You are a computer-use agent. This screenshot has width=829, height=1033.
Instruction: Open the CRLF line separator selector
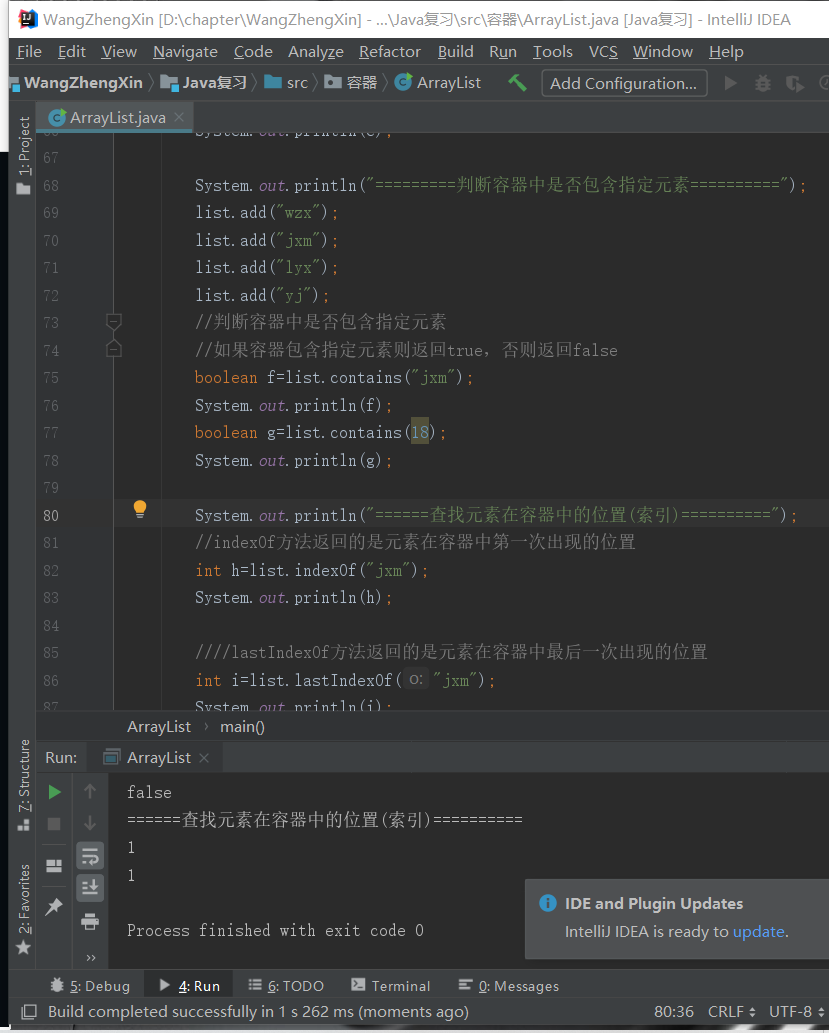(731, 1012)
